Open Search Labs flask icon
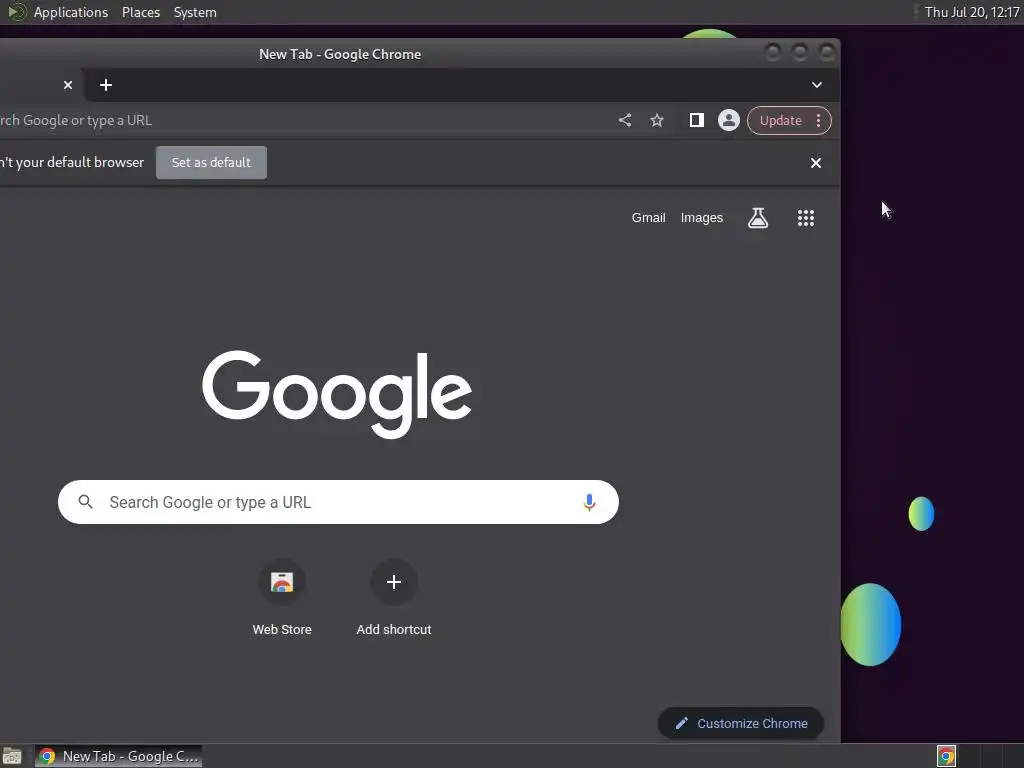Viewport: 1024px width, 768px height. click(x=758, y=218)
